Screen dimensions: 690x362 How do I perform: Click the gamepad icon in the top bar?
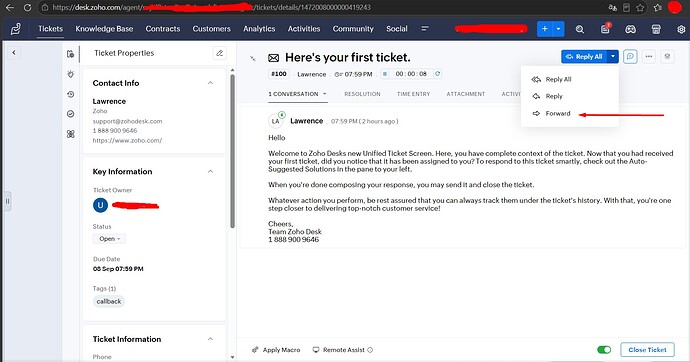[631, 29]
